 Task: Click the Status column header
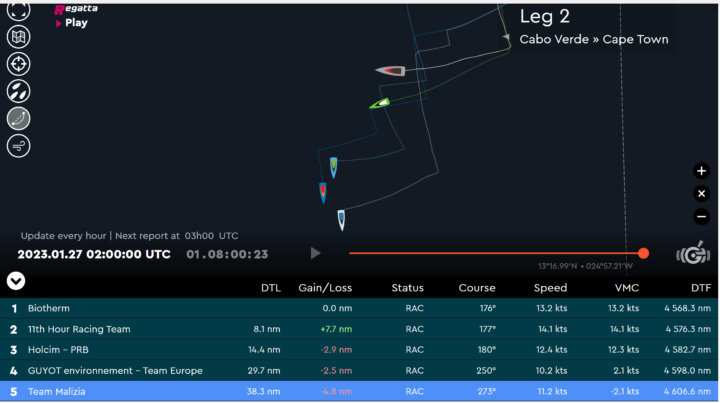point(407,288)
